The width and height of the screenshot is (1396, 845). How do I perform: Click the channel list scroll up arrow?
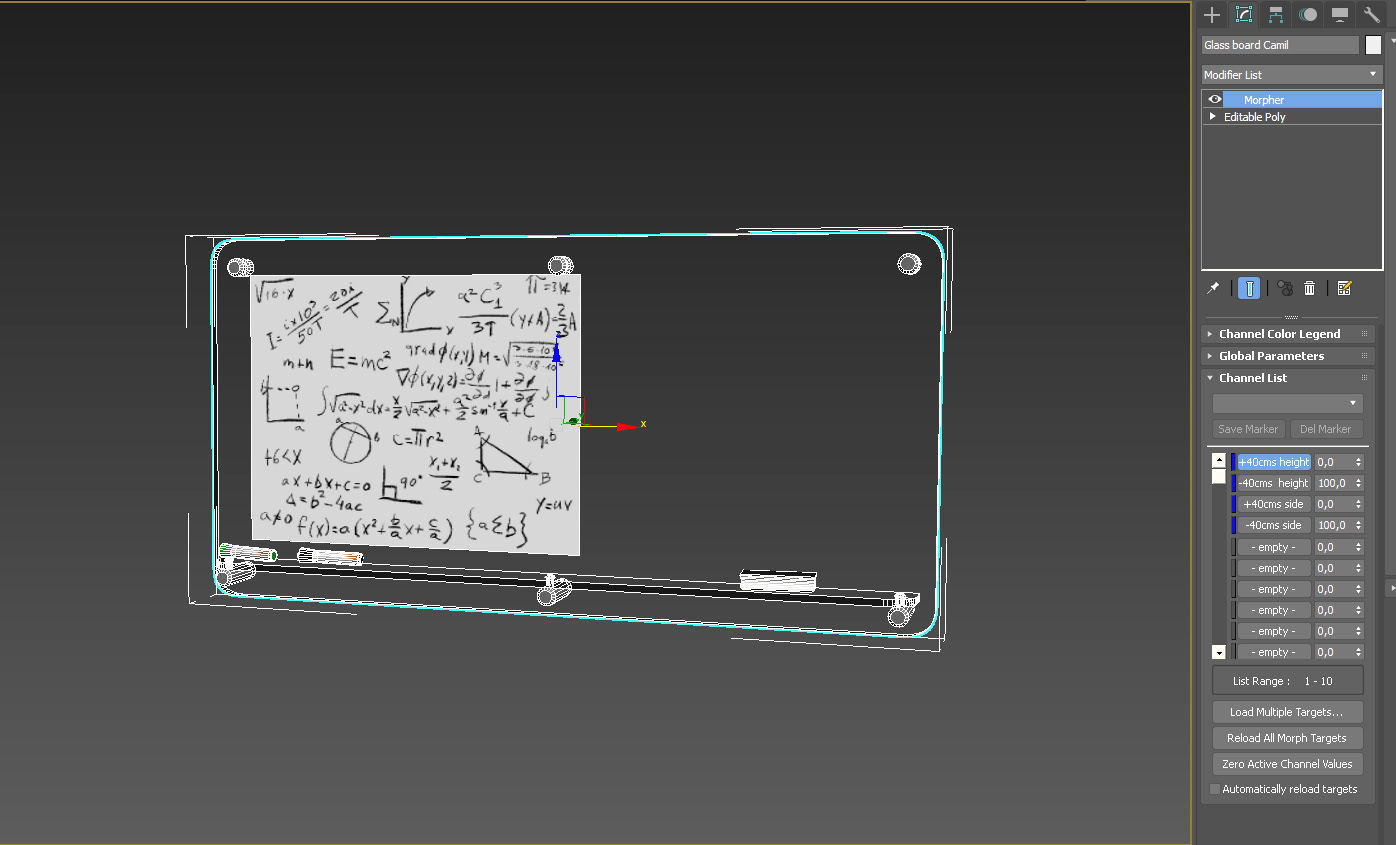coord(1218,460)
